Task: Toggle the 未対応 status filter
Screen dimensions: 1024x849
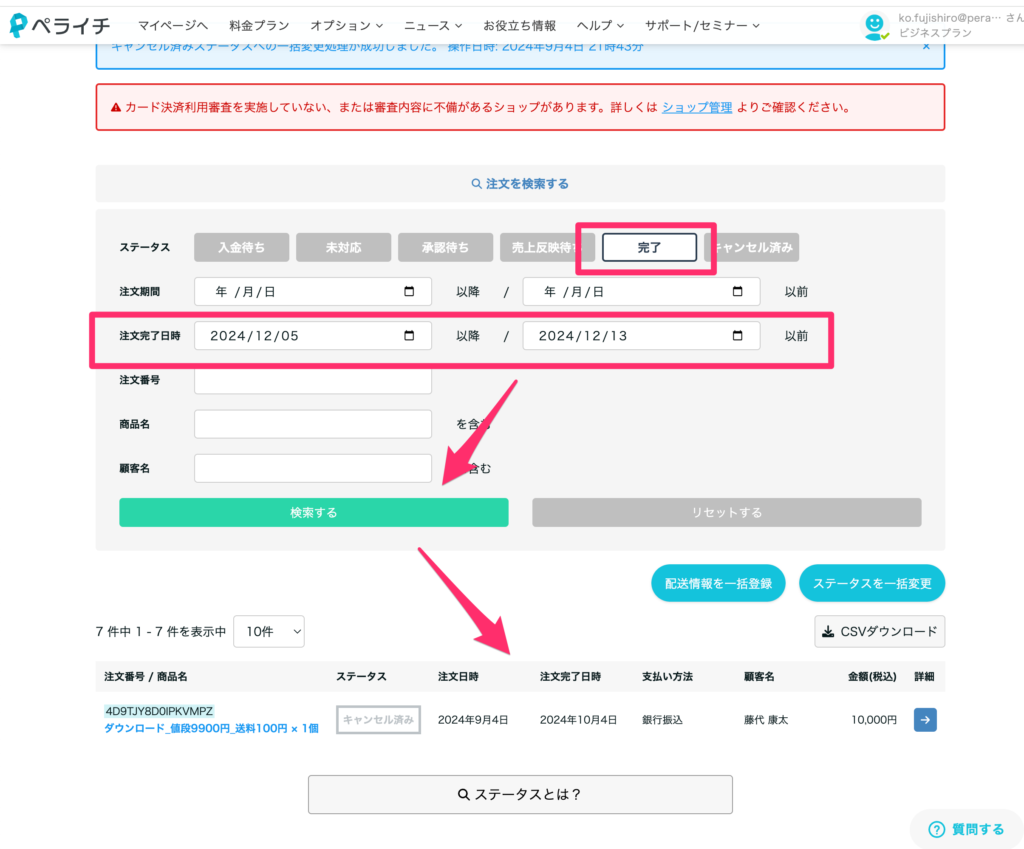Action: 343,247
